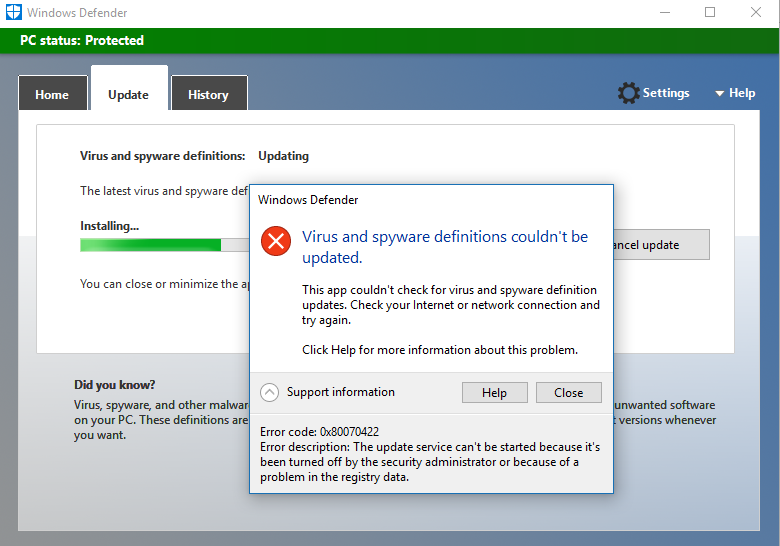Screen dimensions: 780x546
Task: Click the error description paragraph text
Action: pyautogui.click(x=430, y=462)
